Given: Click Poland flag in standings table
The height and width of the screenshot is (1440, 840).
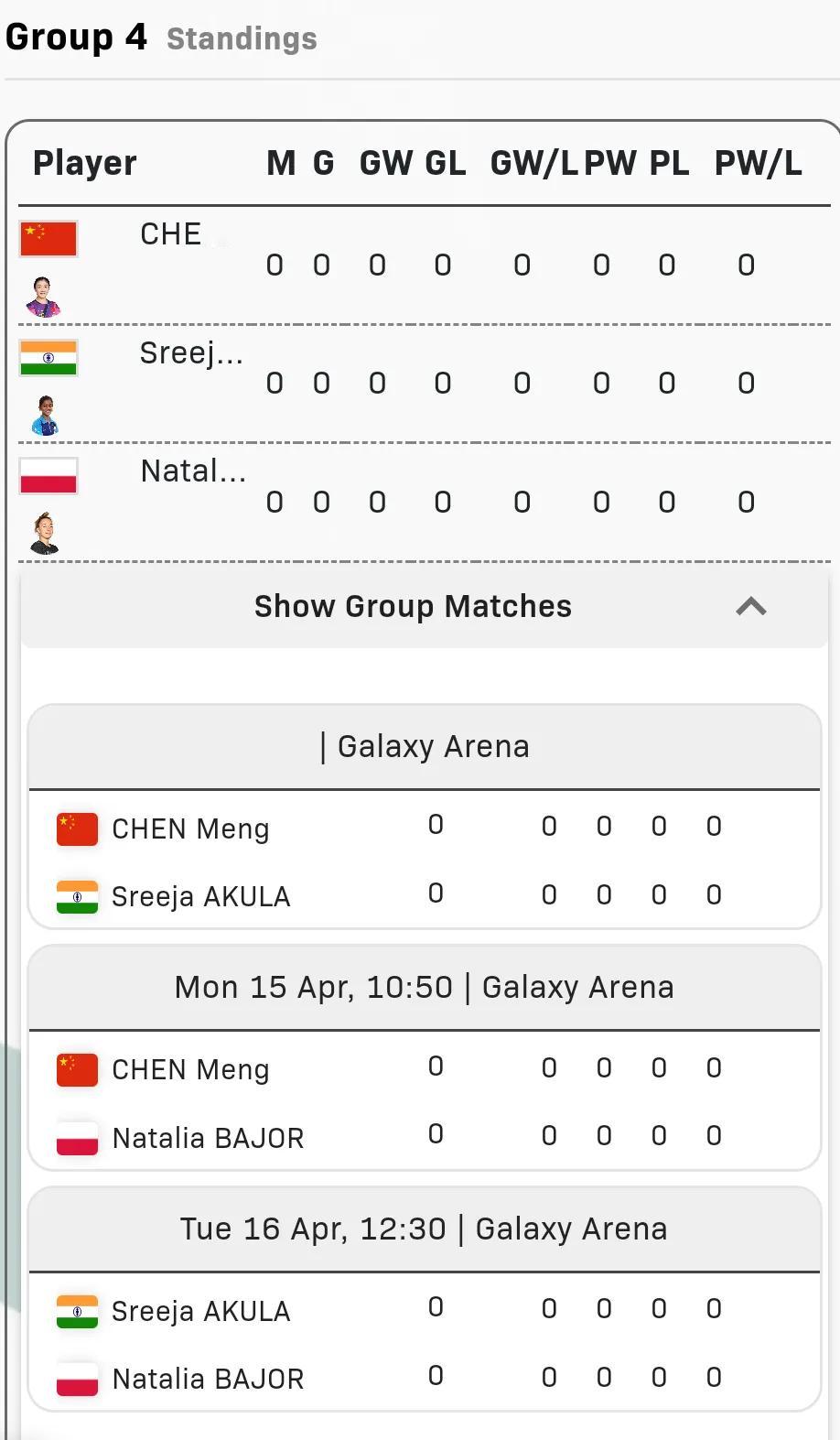Looking at the screenshot, I should click(48, 476).
